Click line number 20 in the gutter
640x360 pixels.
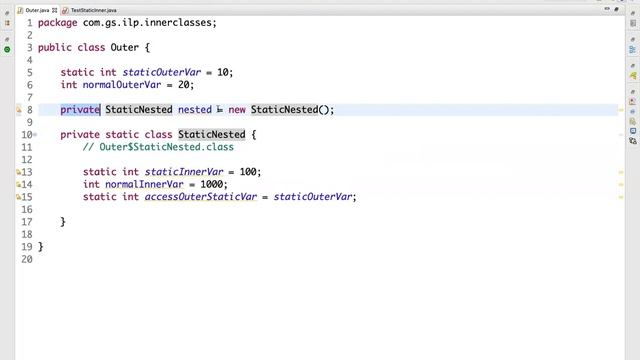pos(27,259)
